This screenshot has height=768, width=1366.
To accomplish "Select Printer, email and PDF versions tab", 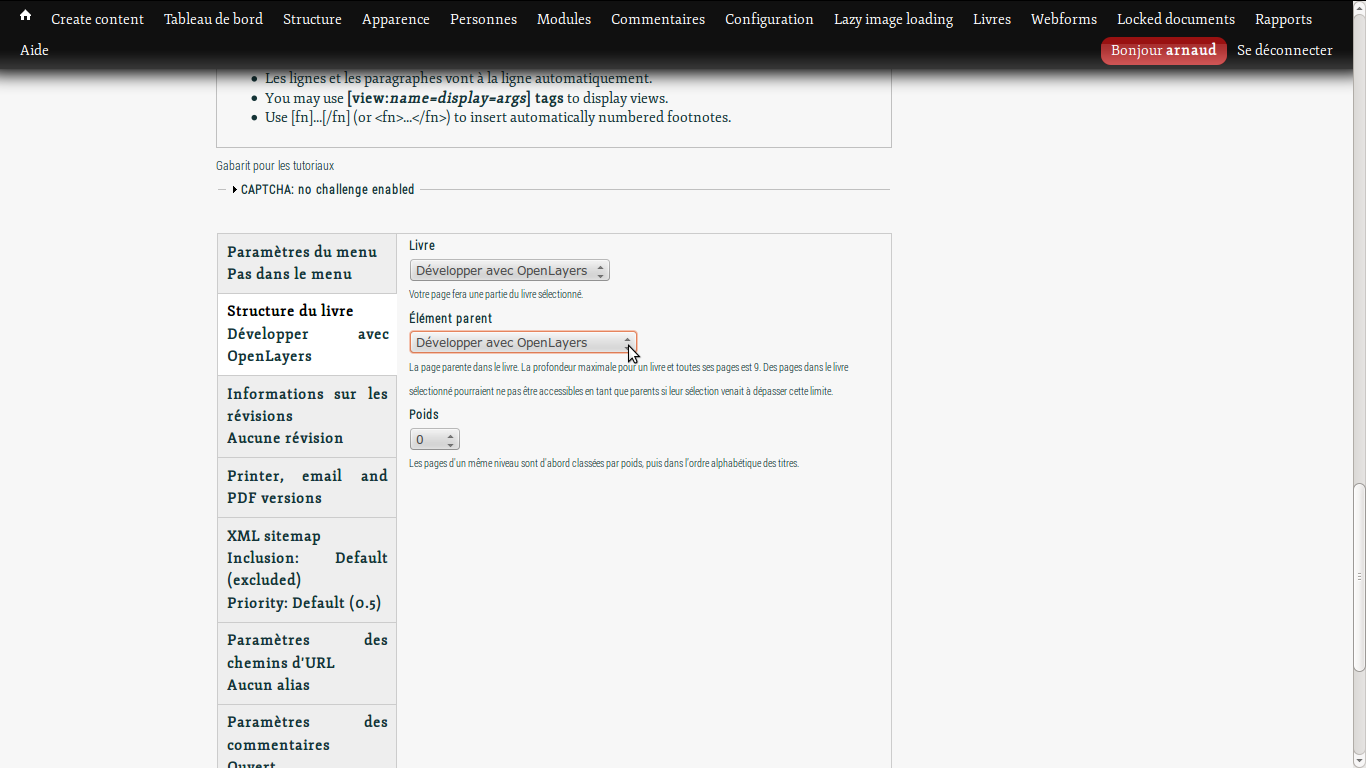I will click(307, 487).
